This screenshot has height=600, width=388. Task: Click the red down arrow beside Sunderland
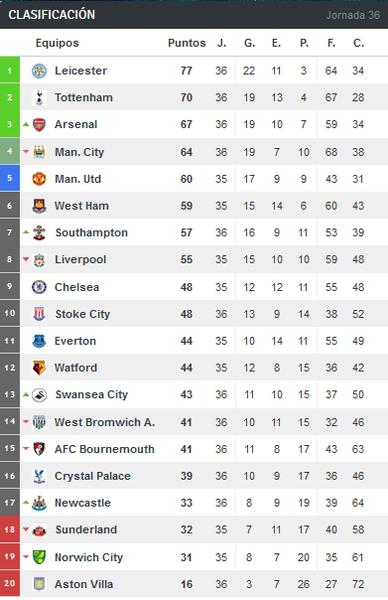(26, 530)
